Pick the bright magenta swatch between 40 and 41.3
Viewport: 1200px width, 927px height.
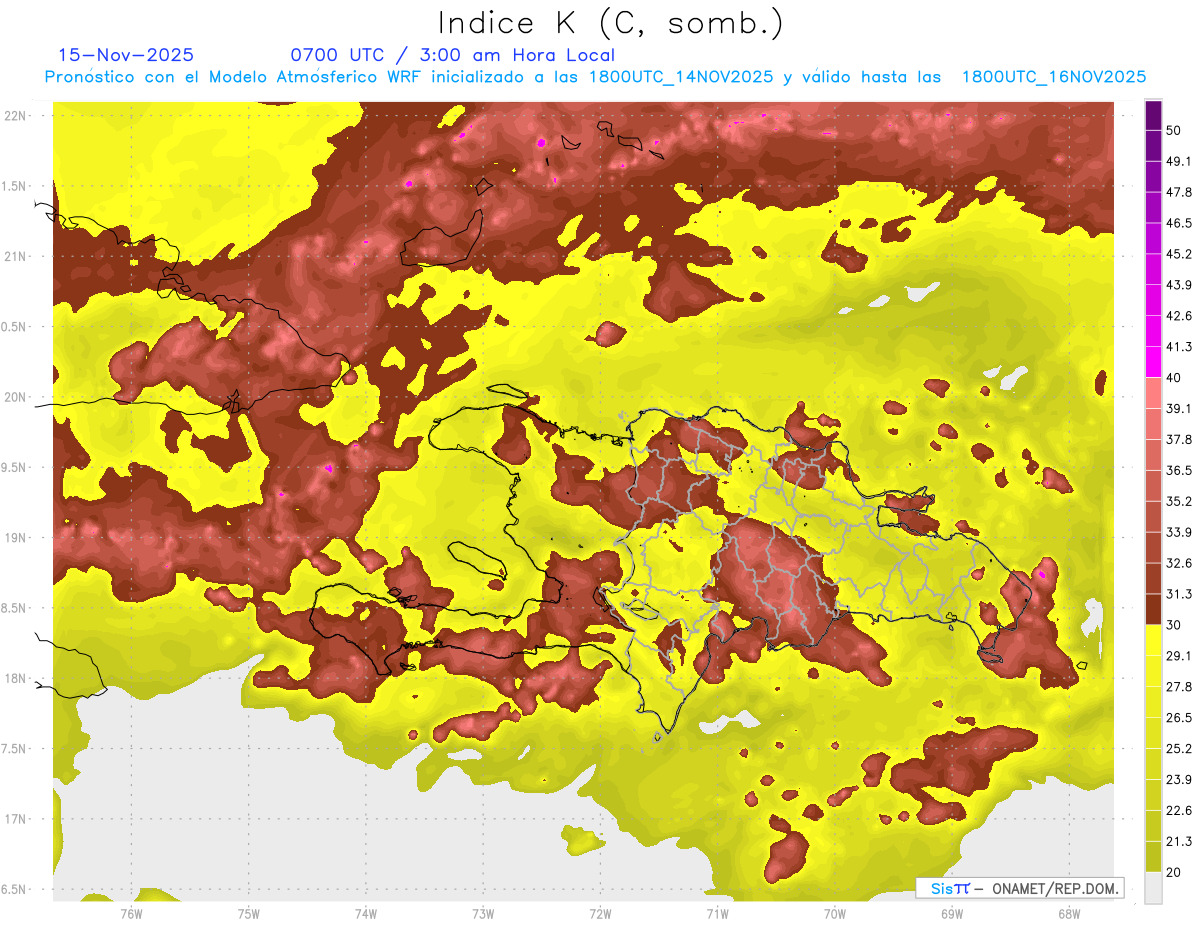[1153, 362]
